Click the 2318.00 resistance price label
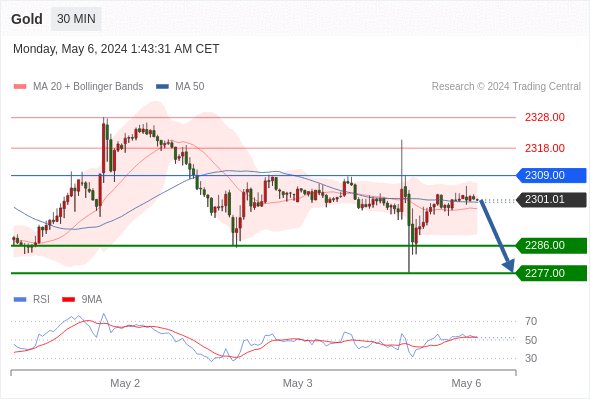Viewport: 590px width, 400px height. [544, 148]
